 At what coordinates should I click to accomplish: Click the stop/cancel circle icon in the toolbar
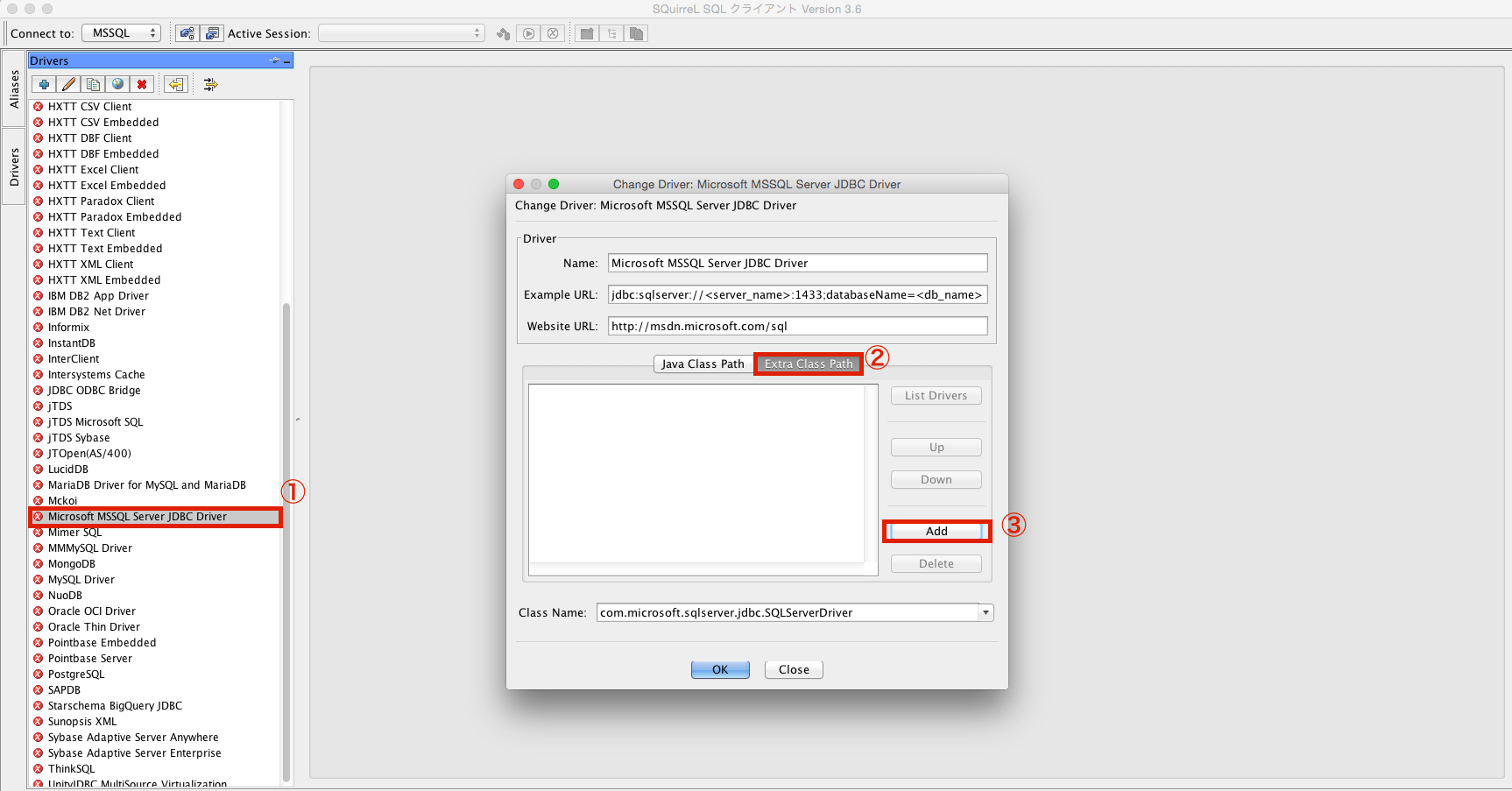(x=553, y=33)
